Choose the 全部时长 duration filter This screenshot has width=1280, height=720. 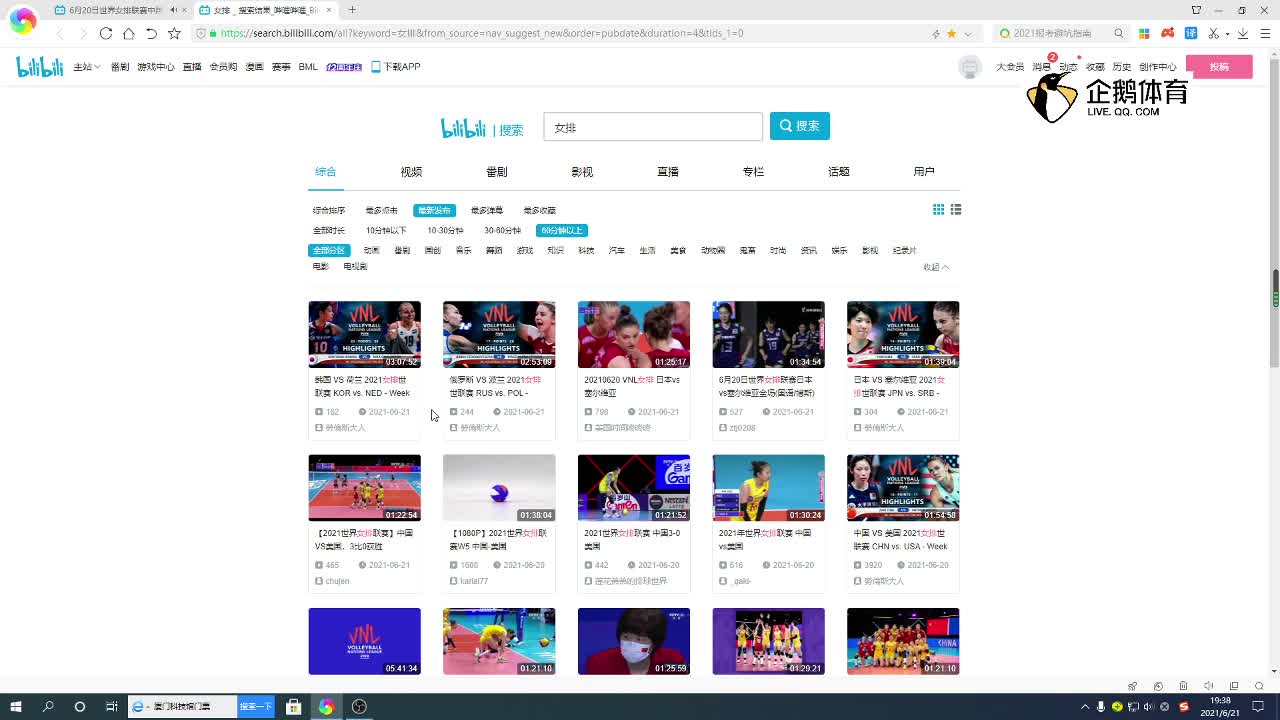(329, 231)
